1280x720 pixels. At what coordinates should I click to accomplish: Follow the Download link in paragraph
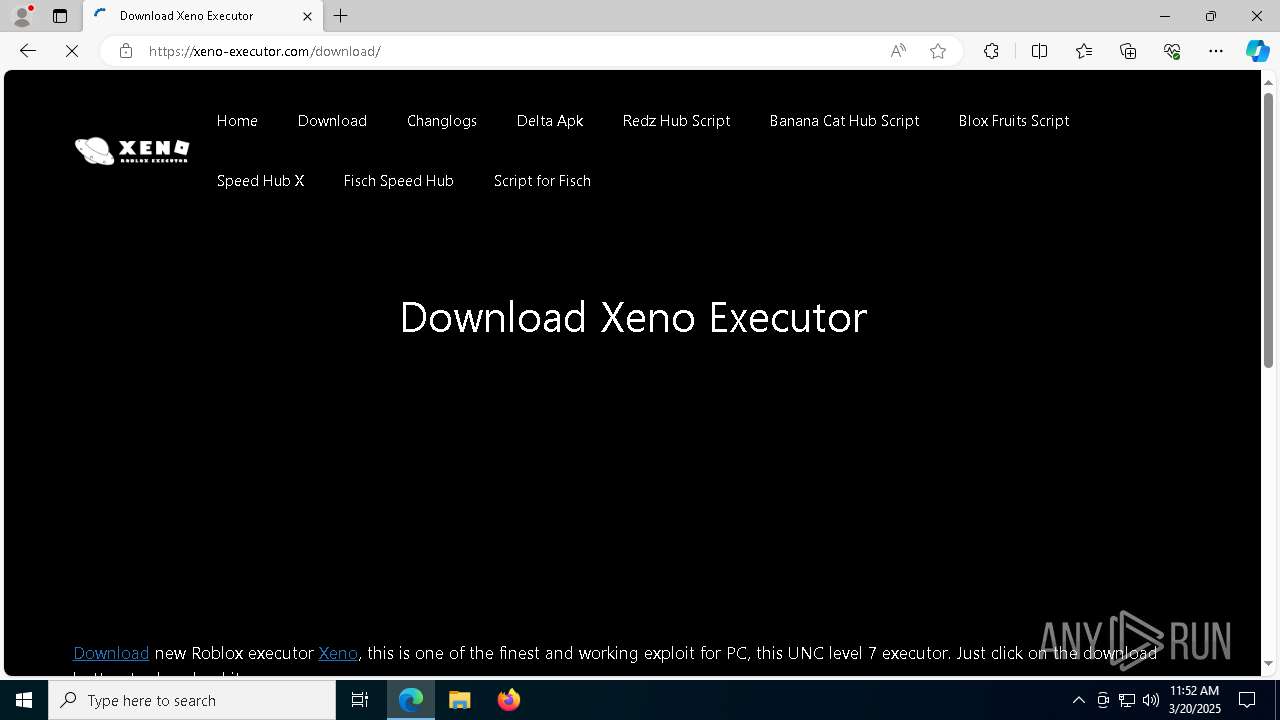111,653
